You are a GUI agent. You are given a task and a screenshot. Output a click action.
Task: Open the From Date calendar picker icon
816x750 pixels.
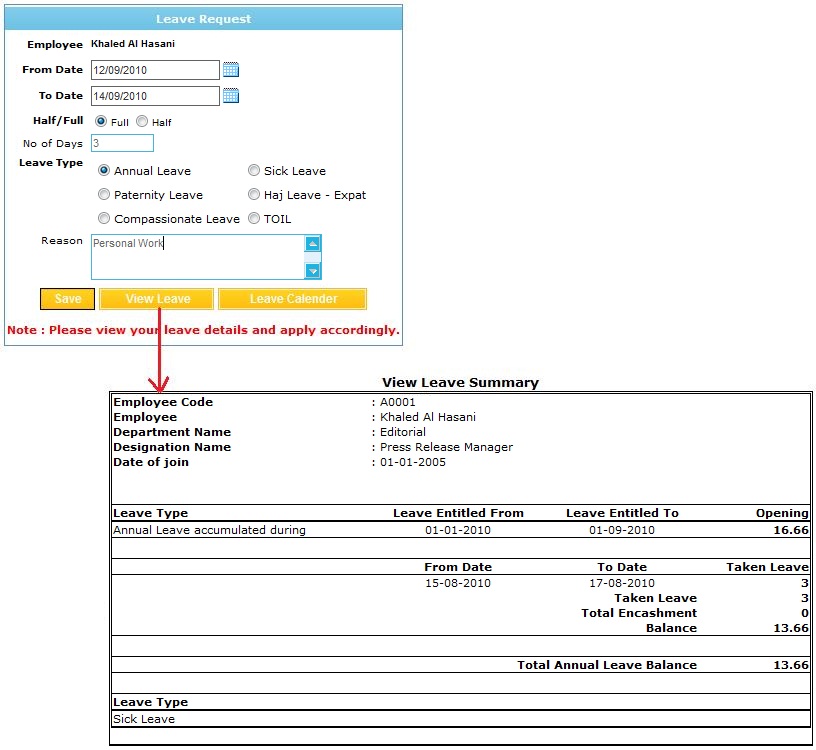click(231, 69)
